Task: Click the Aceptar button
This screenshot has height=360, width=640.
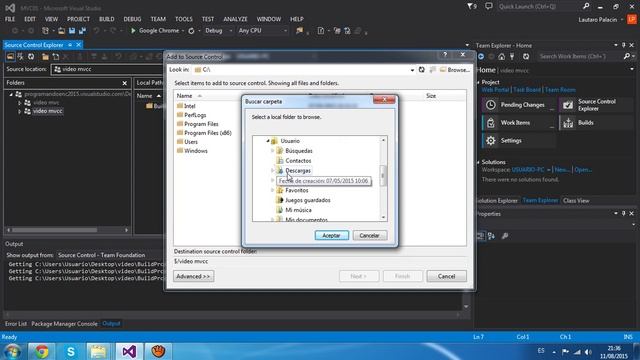Action: pos(331,236)
